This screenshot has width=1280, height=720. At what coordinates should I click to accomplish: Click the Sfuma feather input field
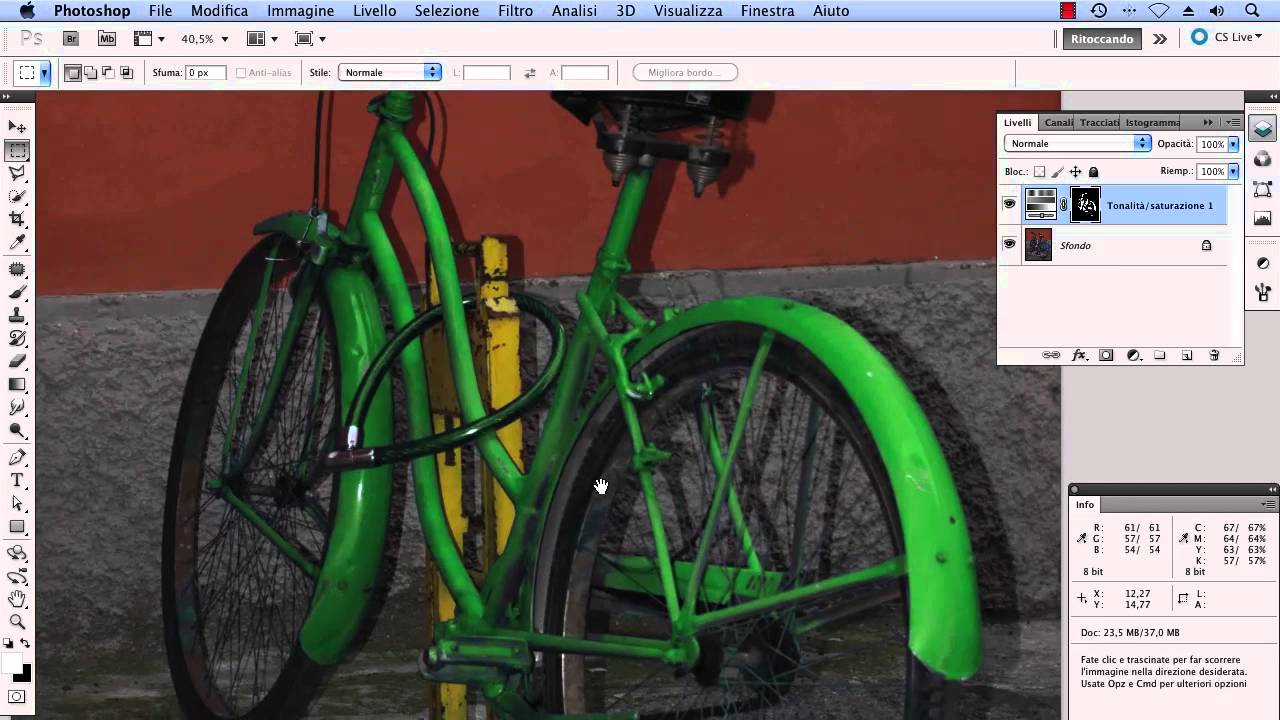click(206, 73)
